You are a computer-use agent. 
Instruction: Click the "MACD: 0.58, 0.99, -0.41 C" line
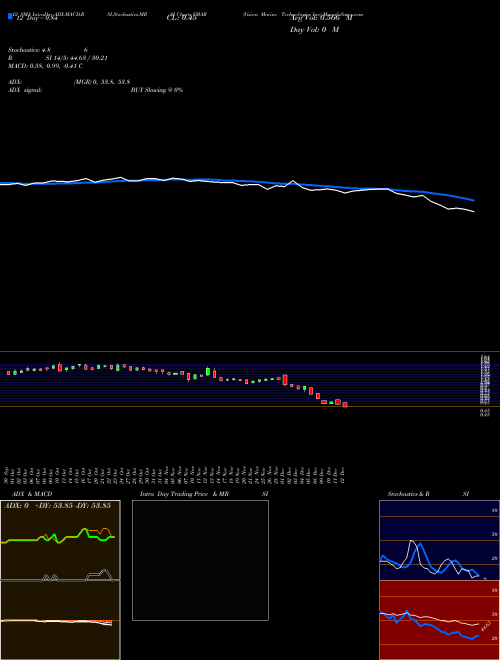(x=45, y=66)
